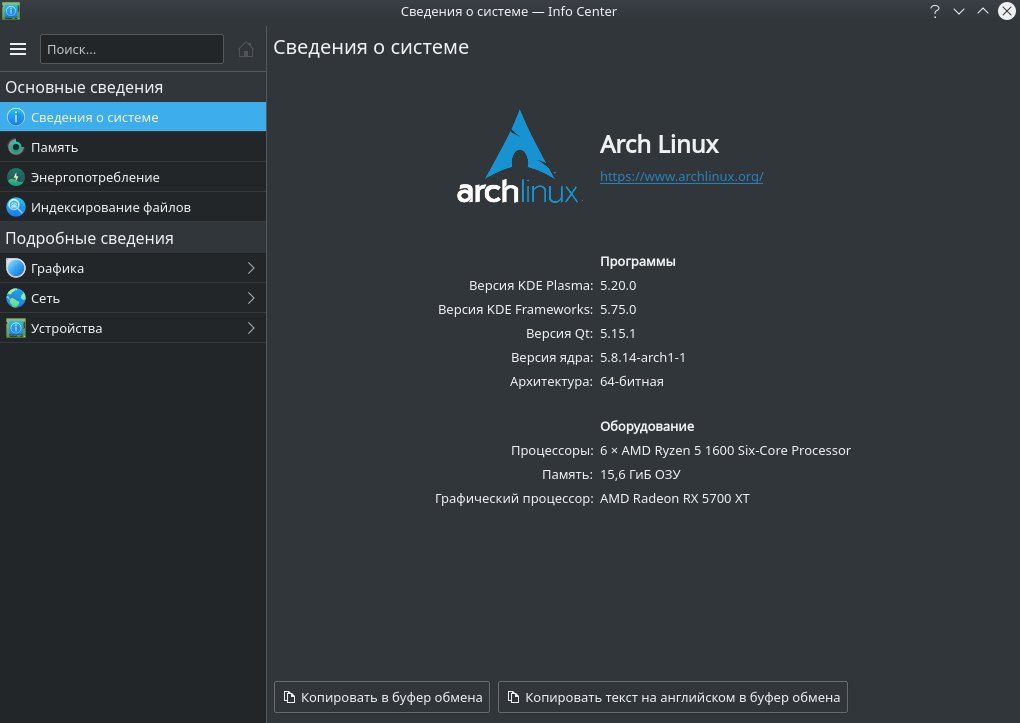Image resolution: width=1020 pixels, height=723 pixels.
Task: Click the Сведения о системе info icon
Action: click(16, 117)
